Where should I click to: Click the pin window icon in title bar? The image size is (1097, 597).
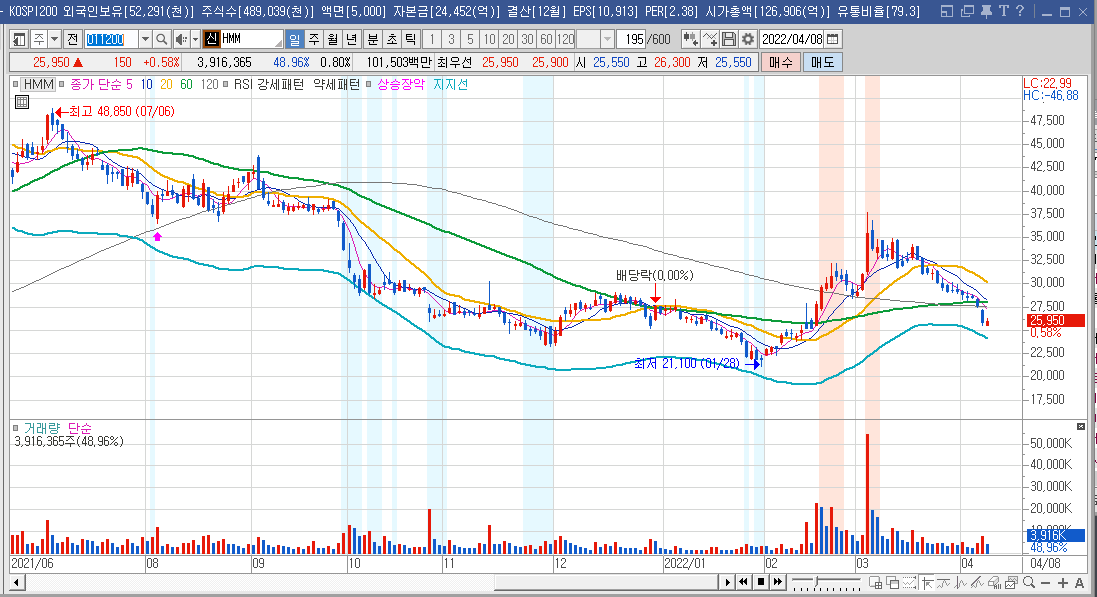click(986, 11)
